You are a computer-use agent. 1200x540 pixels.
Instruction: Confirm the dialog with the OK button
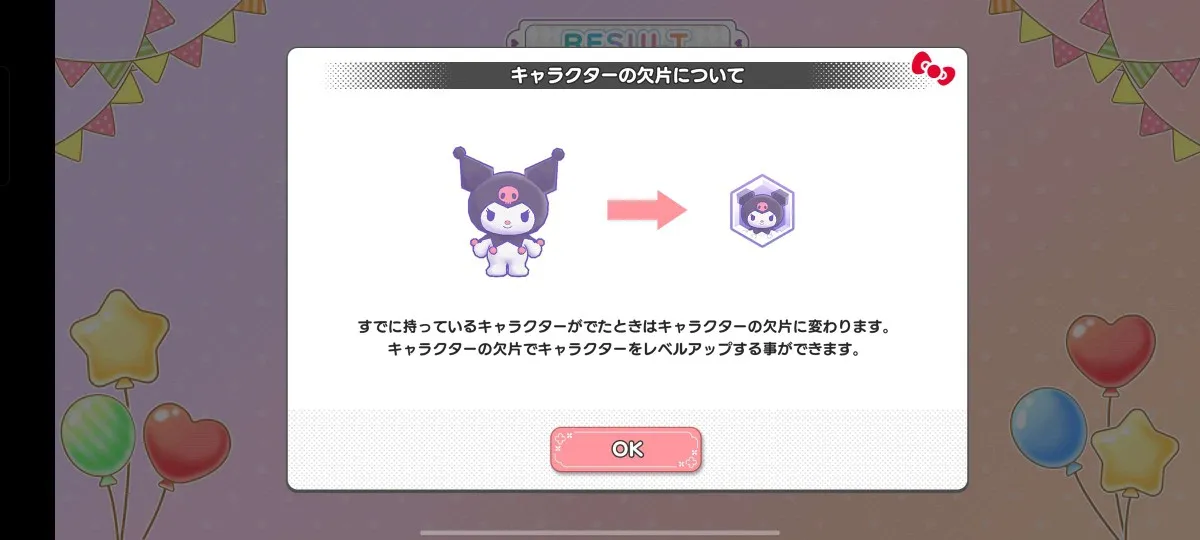[x=626, y=449]
